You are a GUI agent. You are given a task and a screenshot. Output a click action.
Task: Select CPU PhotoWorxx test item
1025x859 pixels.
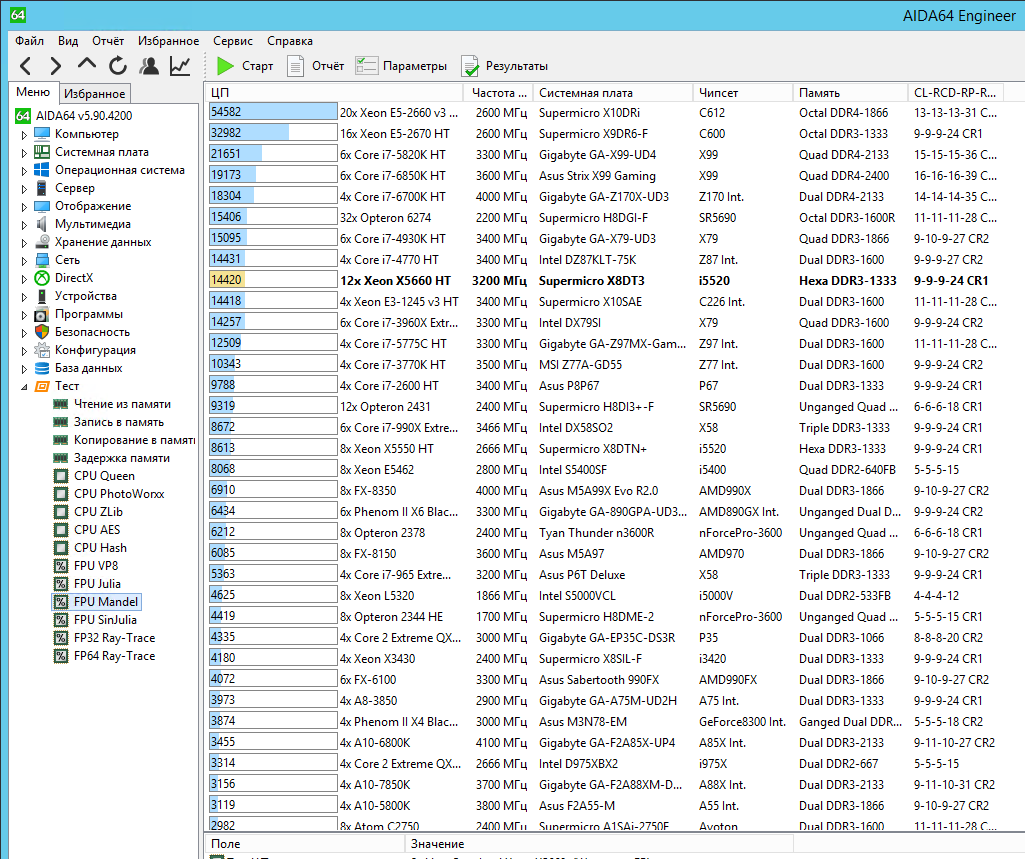point(119,494)
